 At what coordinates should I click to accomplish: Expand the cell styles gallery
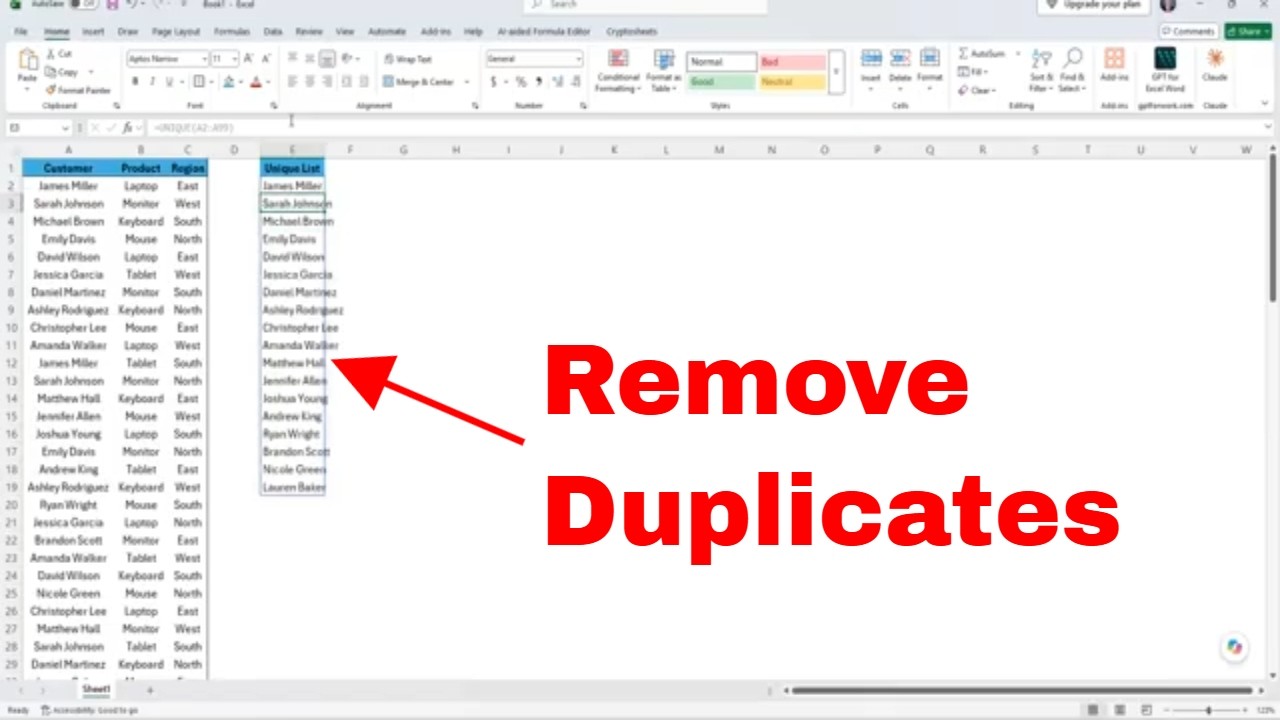tap(836, 72)
